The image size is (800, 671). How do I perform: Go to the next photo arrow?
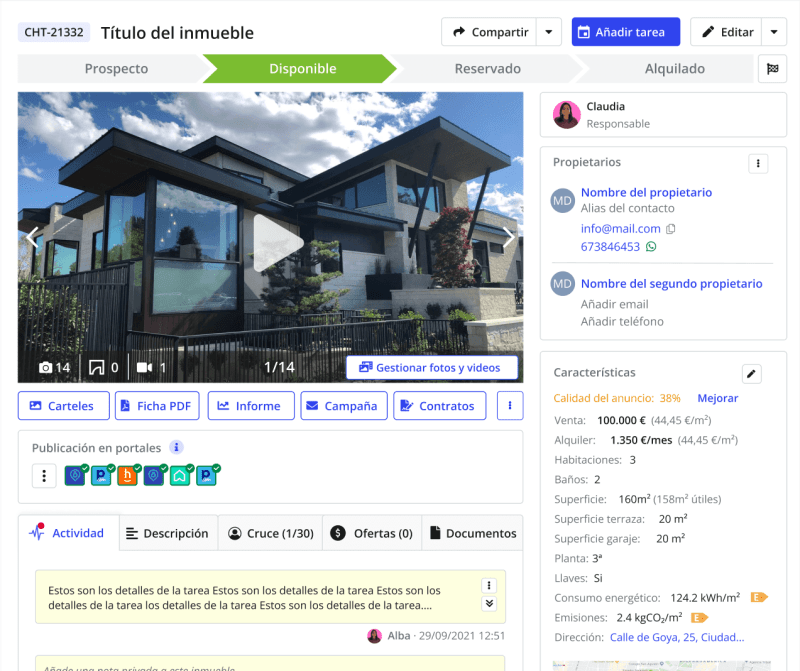508,238
